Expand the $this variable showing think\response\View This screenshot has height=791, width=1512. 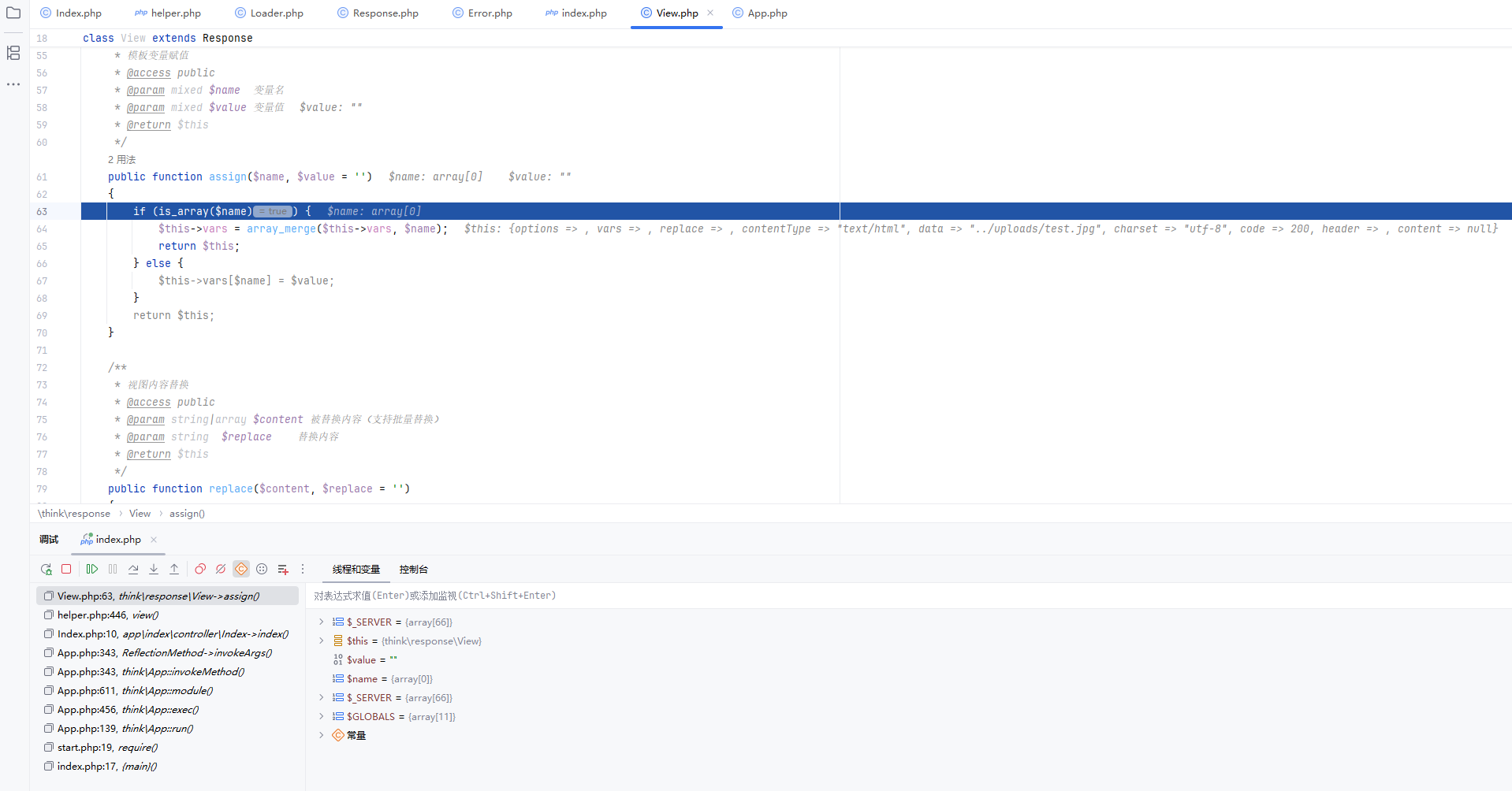[321, 641]
